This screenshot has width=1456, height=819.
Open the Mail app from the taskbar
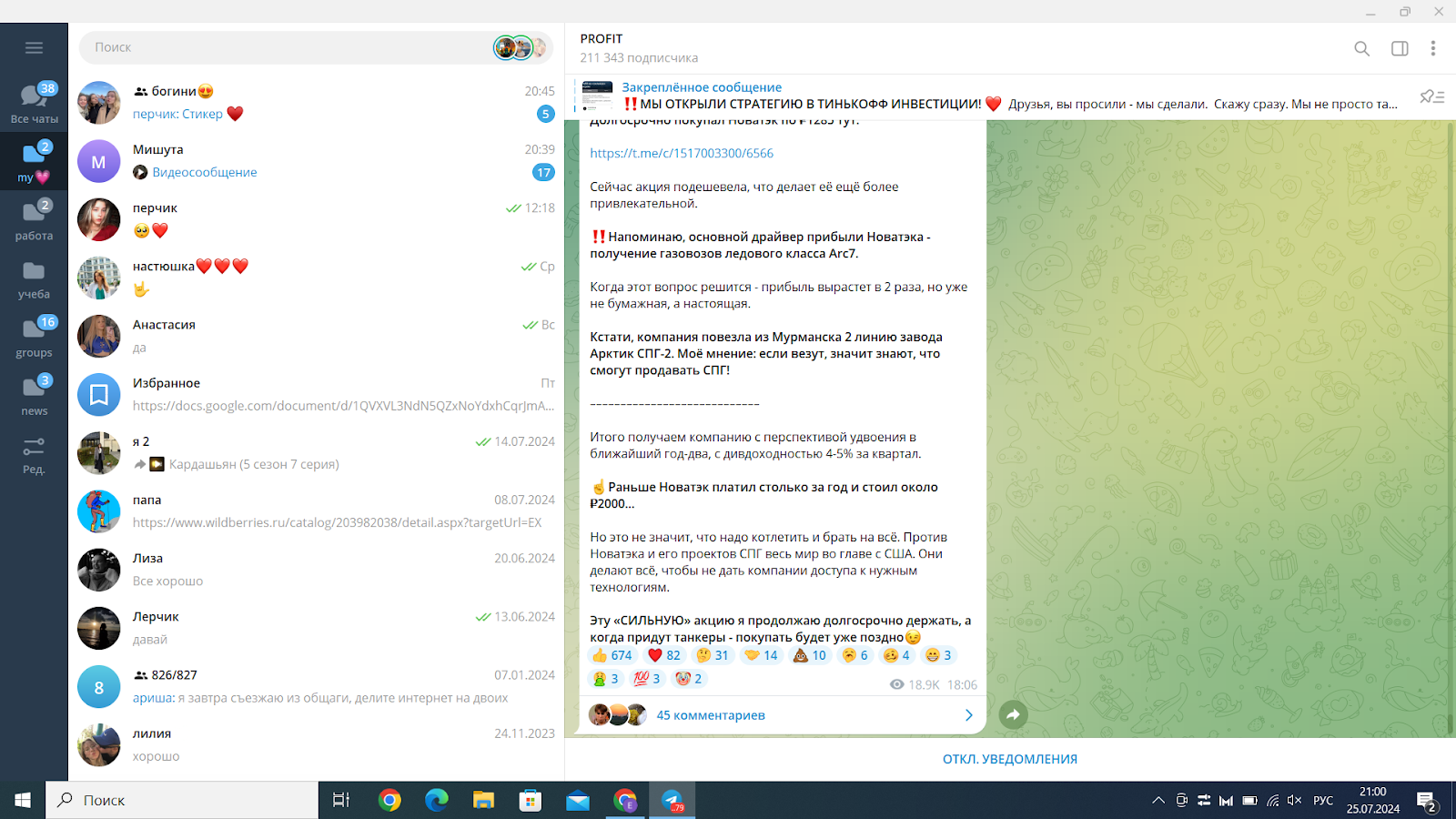click(578, 800)
